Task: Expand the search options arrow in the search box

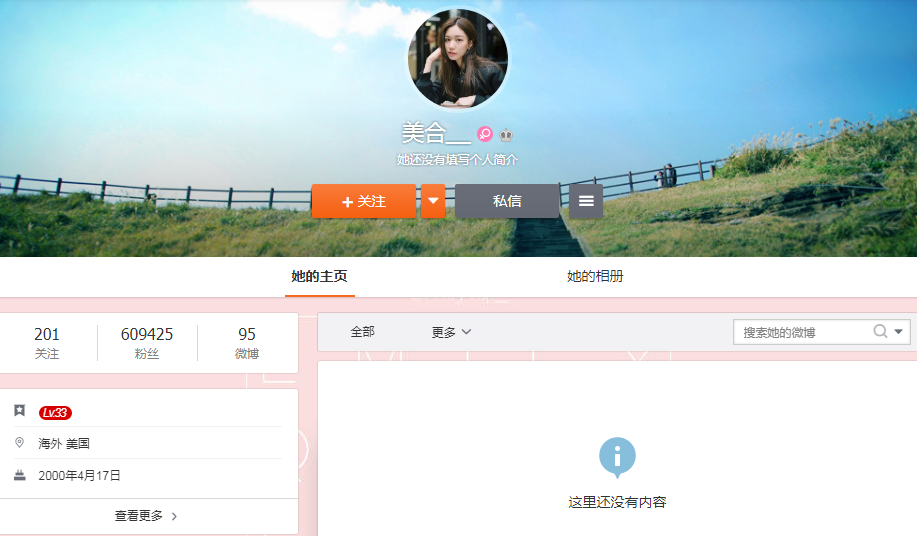Action: pos(899,332)
